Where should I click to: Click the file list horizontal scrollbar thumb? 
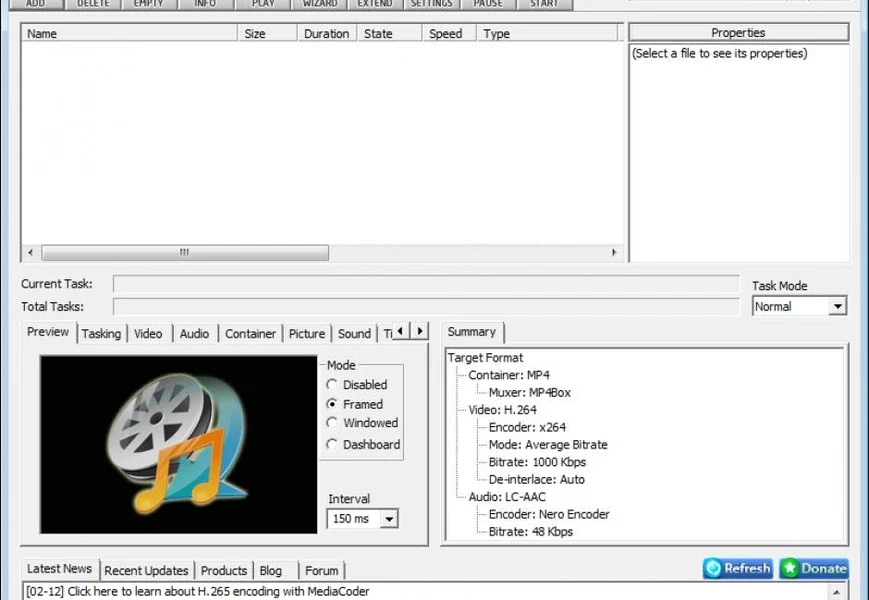(x=185, y=253)
